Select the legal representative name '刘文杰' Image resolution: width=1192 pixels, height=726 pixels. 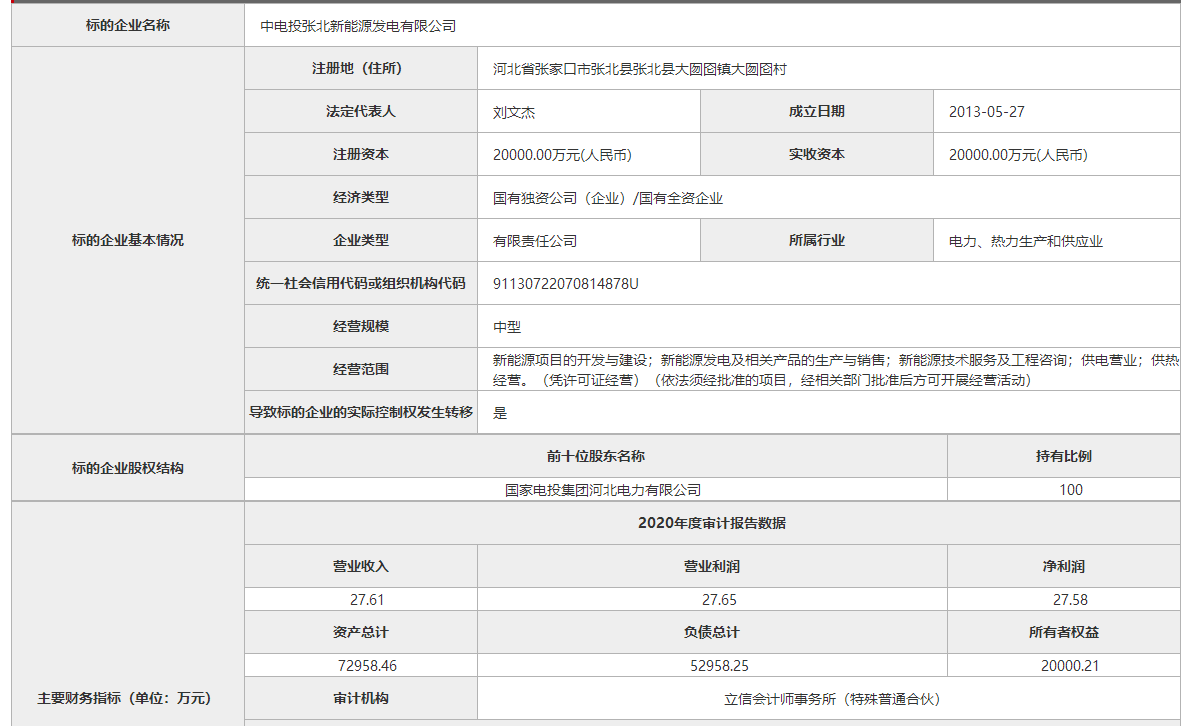coord(514,113)
